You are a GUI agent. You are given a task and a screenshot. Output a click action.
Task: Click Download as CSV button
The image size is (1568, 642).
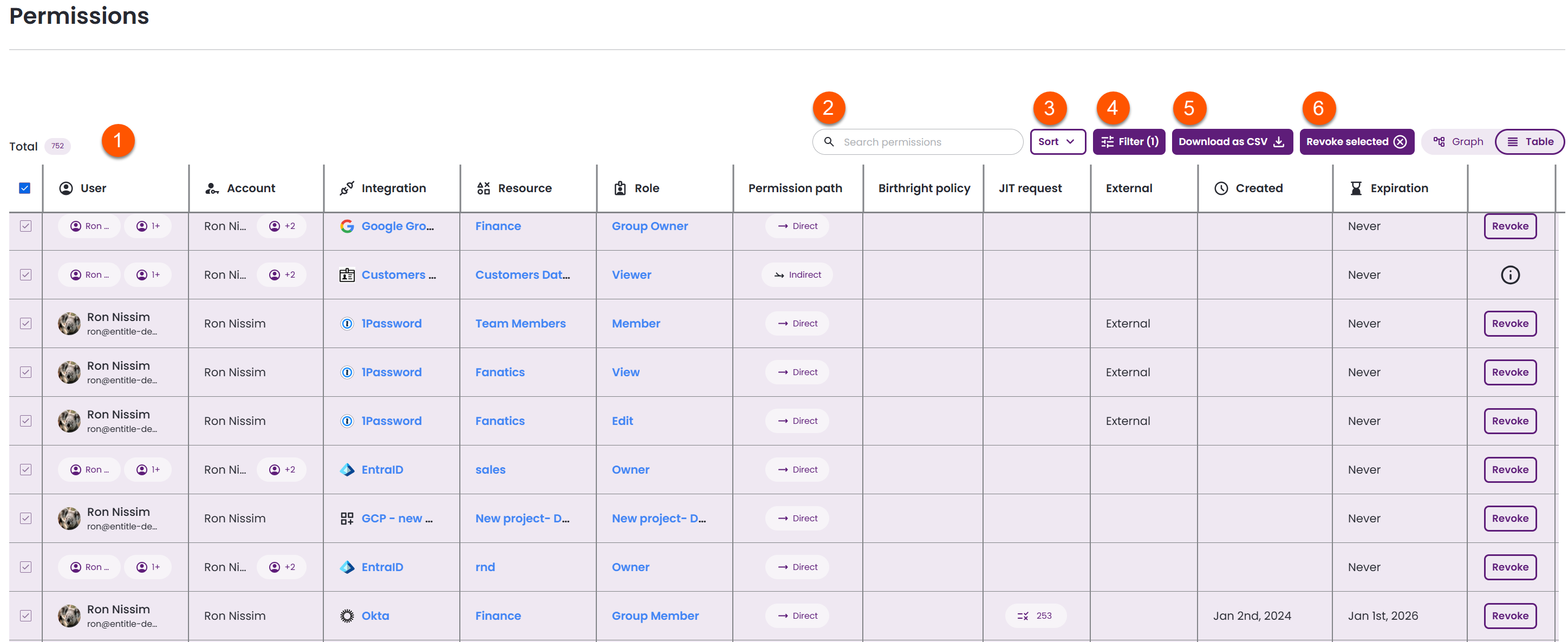1232,142
